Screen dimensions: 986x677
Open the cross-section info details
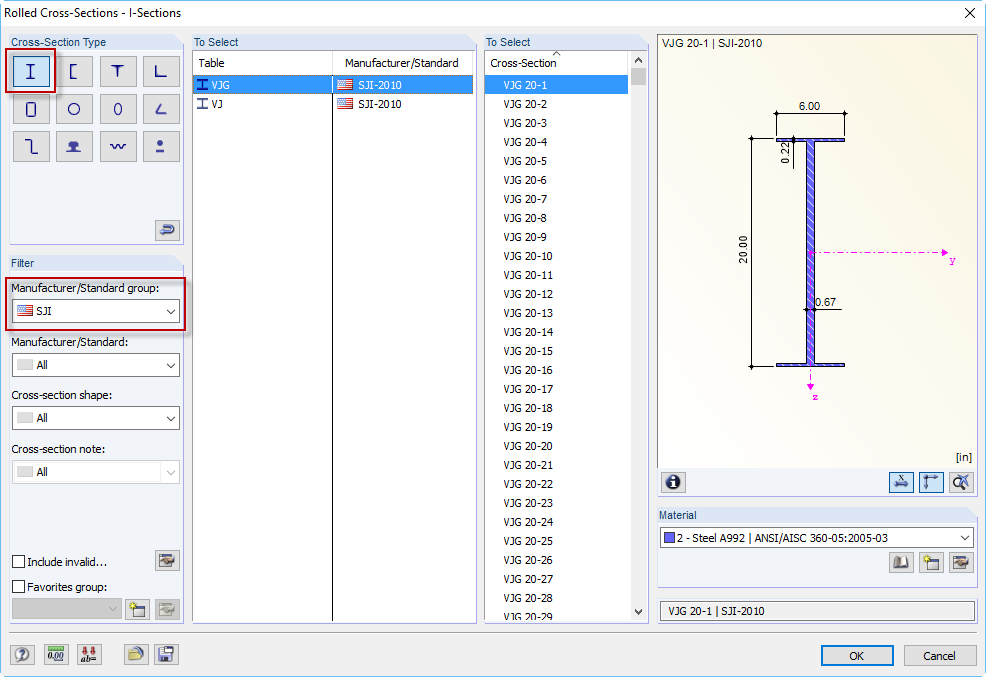pos(673,482)
